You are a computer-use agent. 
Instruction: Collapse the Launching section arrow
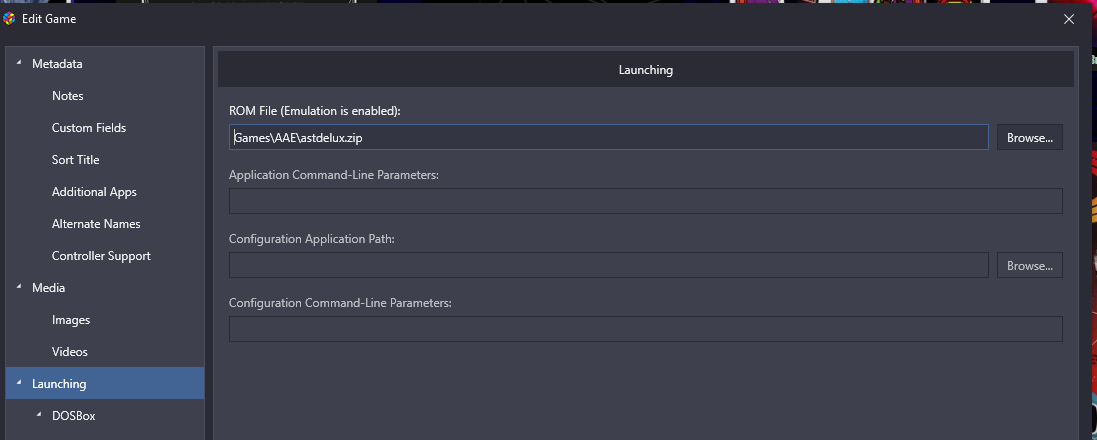click(18, 383)
